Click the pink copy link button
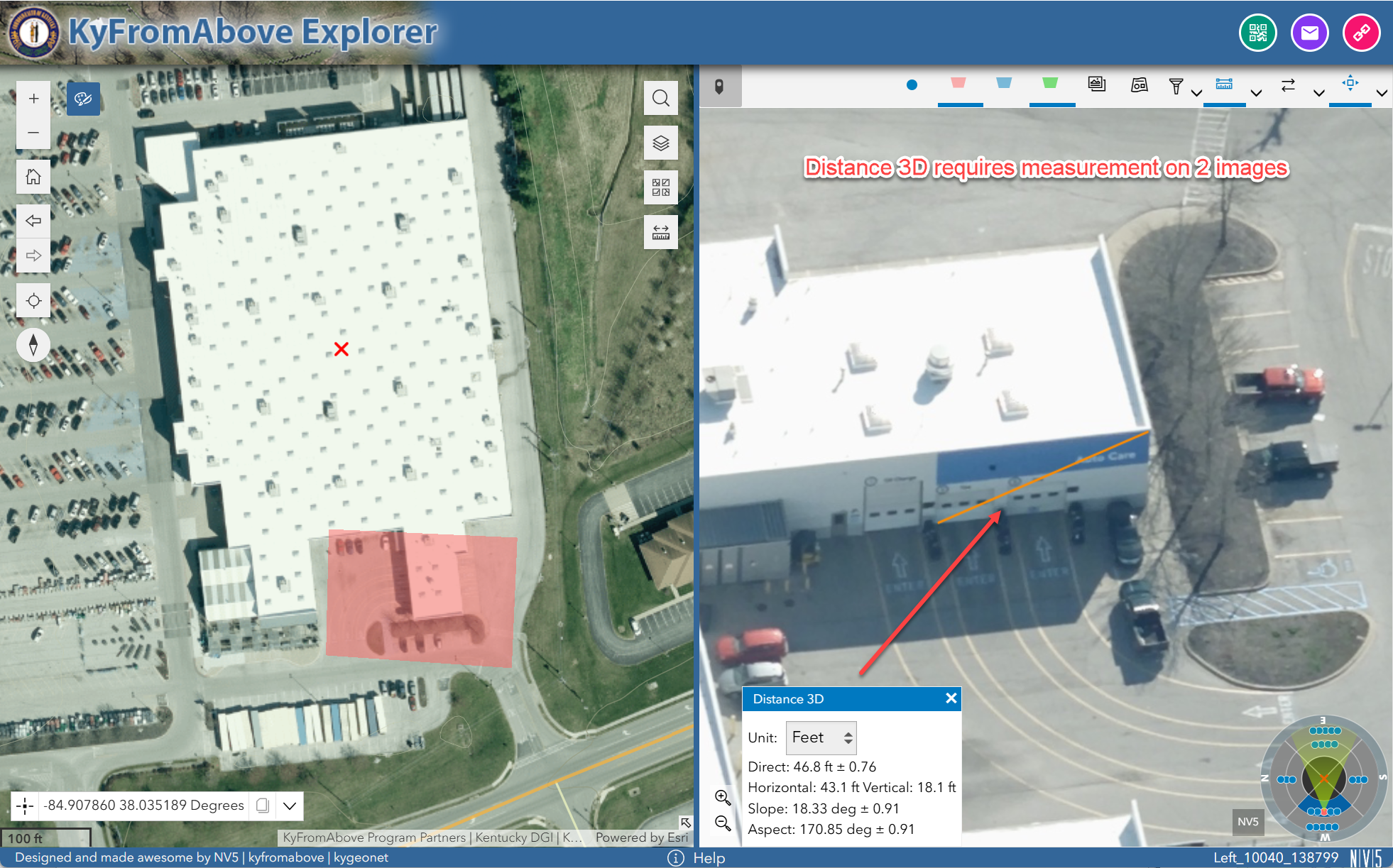Viewport: 1393px width, 868px height. 1361,33
